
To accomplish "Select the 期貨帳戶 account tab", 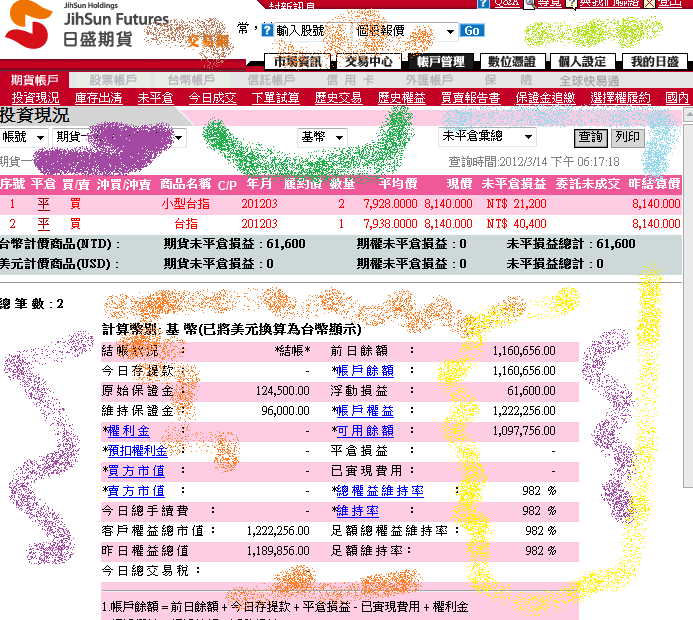I will click(x=34, y=80).
